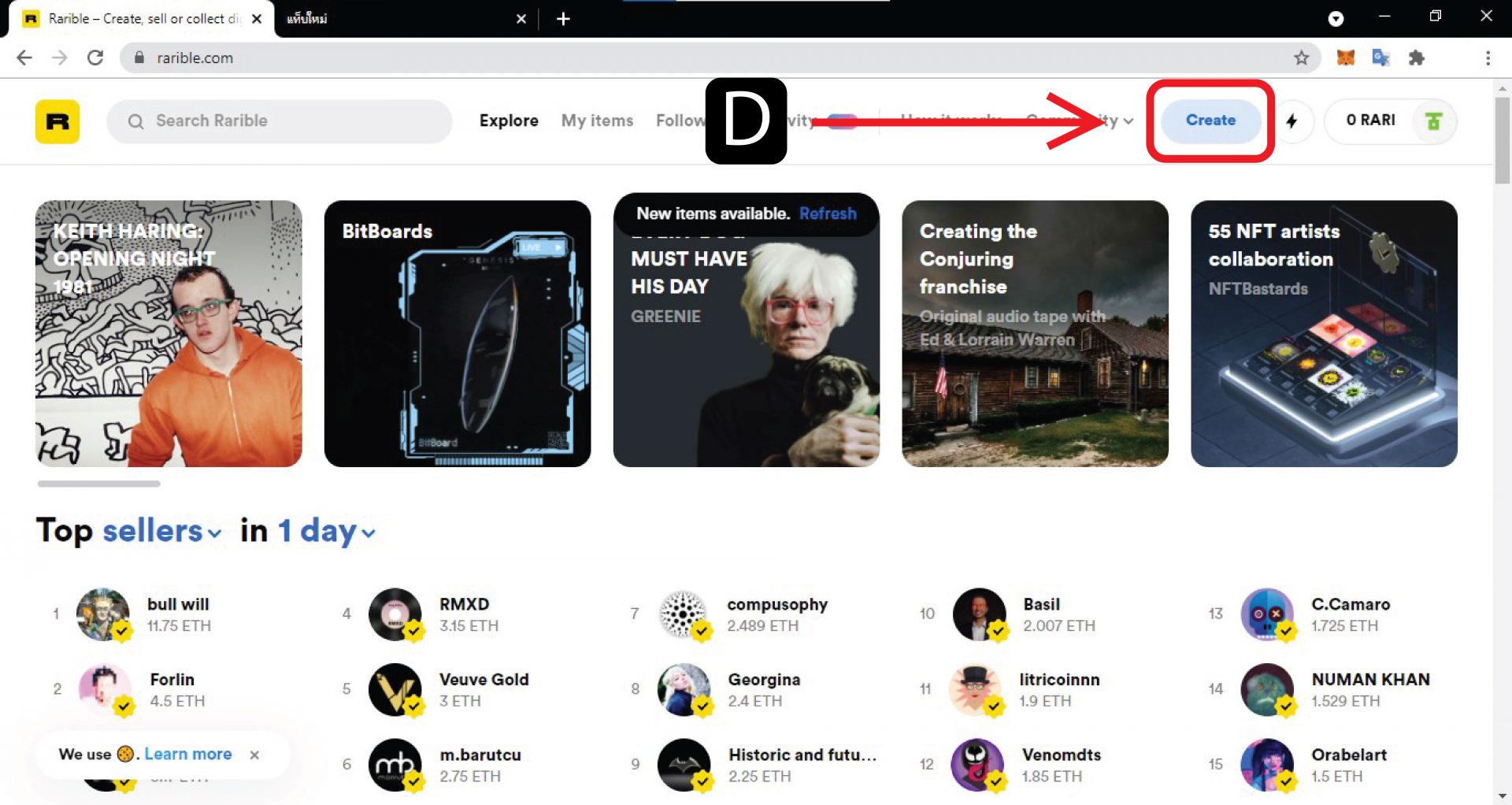Go forward to the next page

[x=60, y=57]
